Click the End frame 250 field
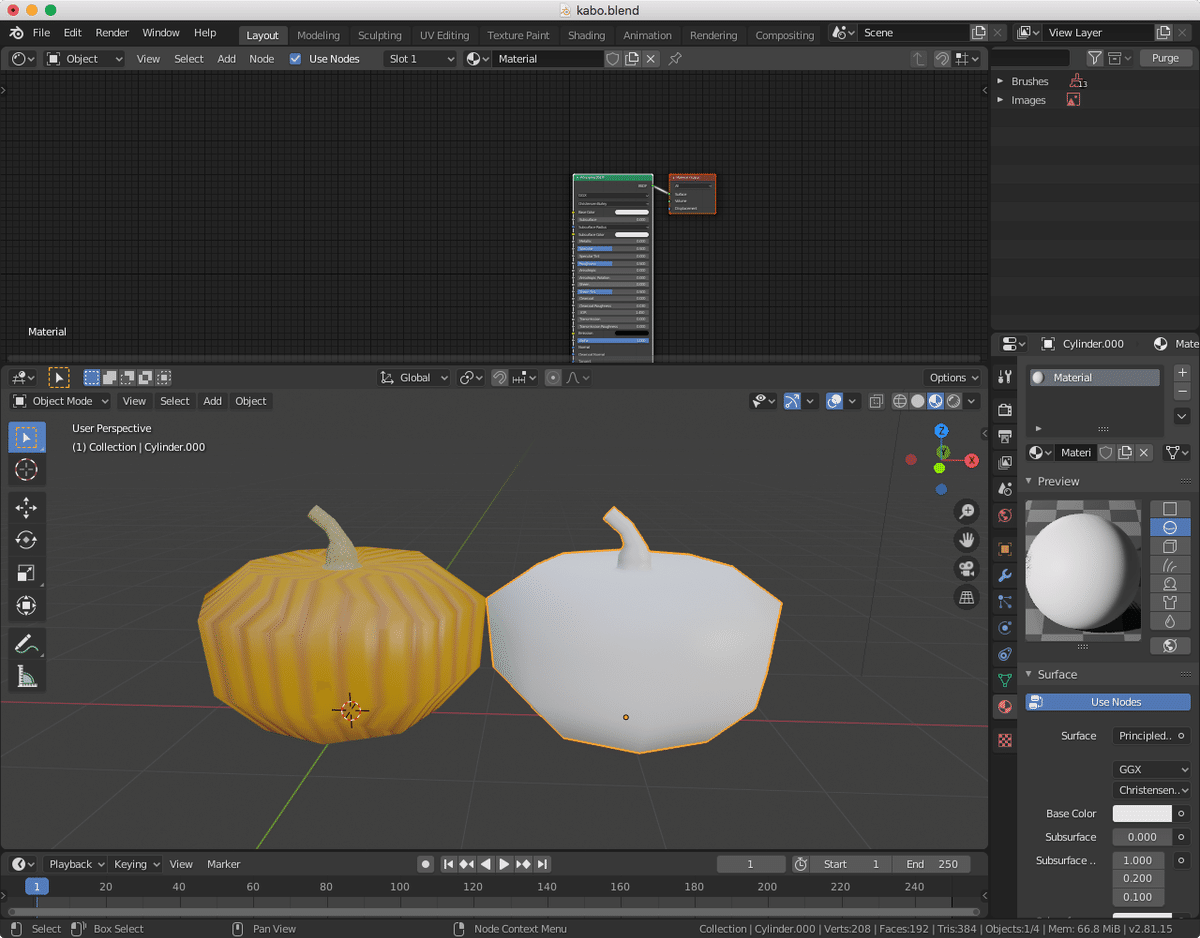The height and width of the screenshot is (938, 1200). [x=932, y=864]
